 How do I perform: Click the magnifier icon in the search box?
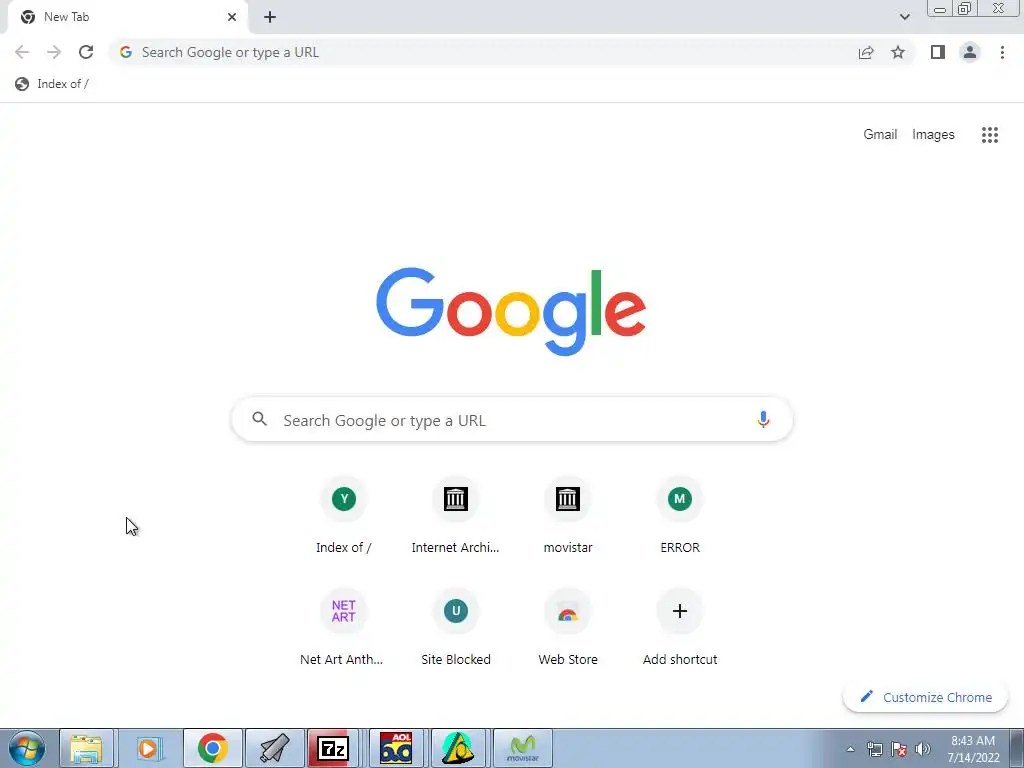click(259, 419)
